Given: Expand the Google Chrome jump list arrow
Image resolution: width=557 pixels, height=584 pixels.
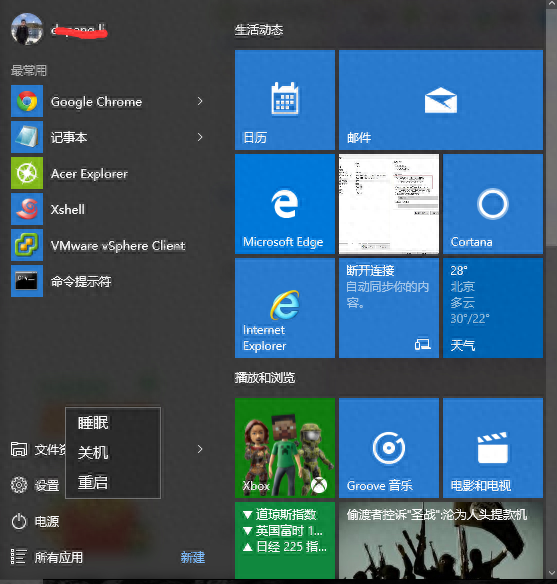Looking at the screenshot, I should (x=200, y=101).
